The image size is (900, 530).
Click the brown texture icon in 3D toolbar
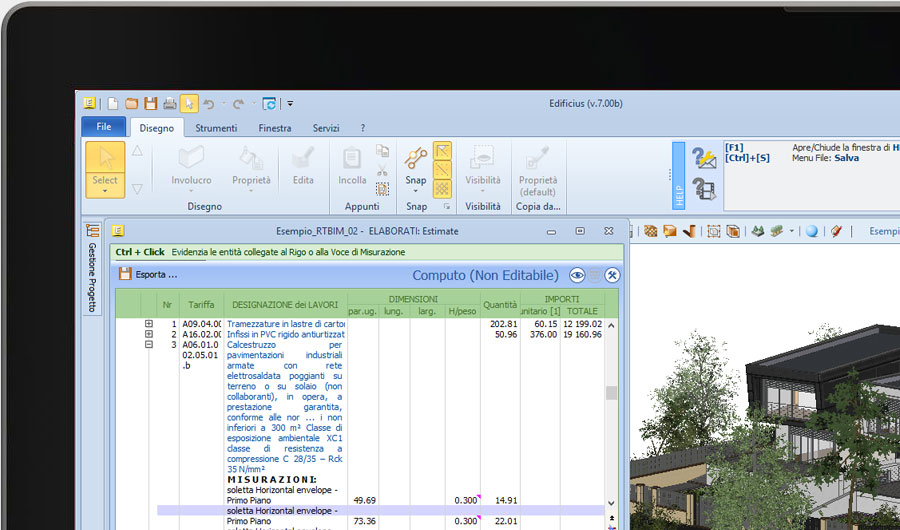click(650, 231)
